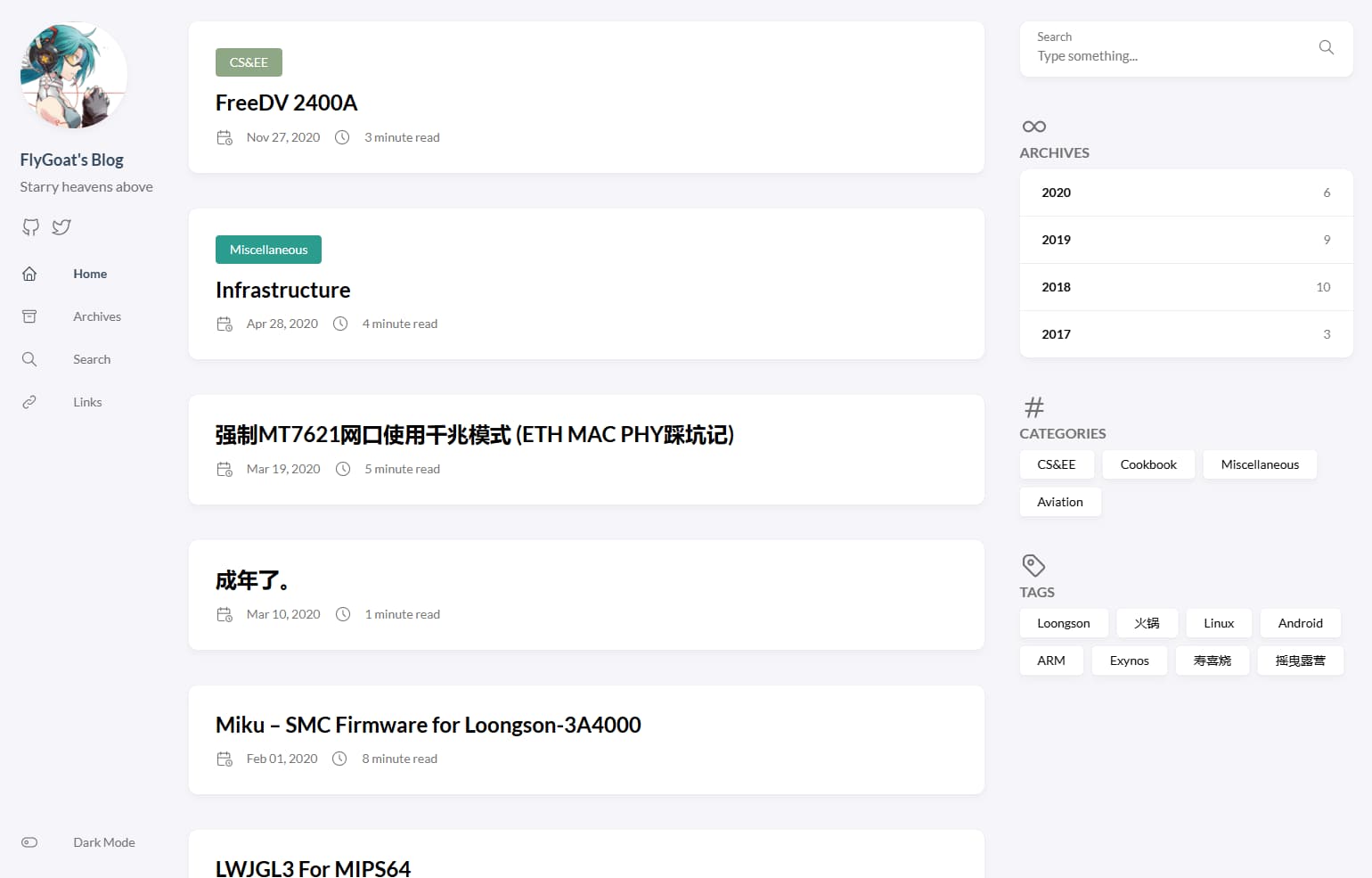Open the Links page
This screenshot has height=878, width=1372.
87,401
